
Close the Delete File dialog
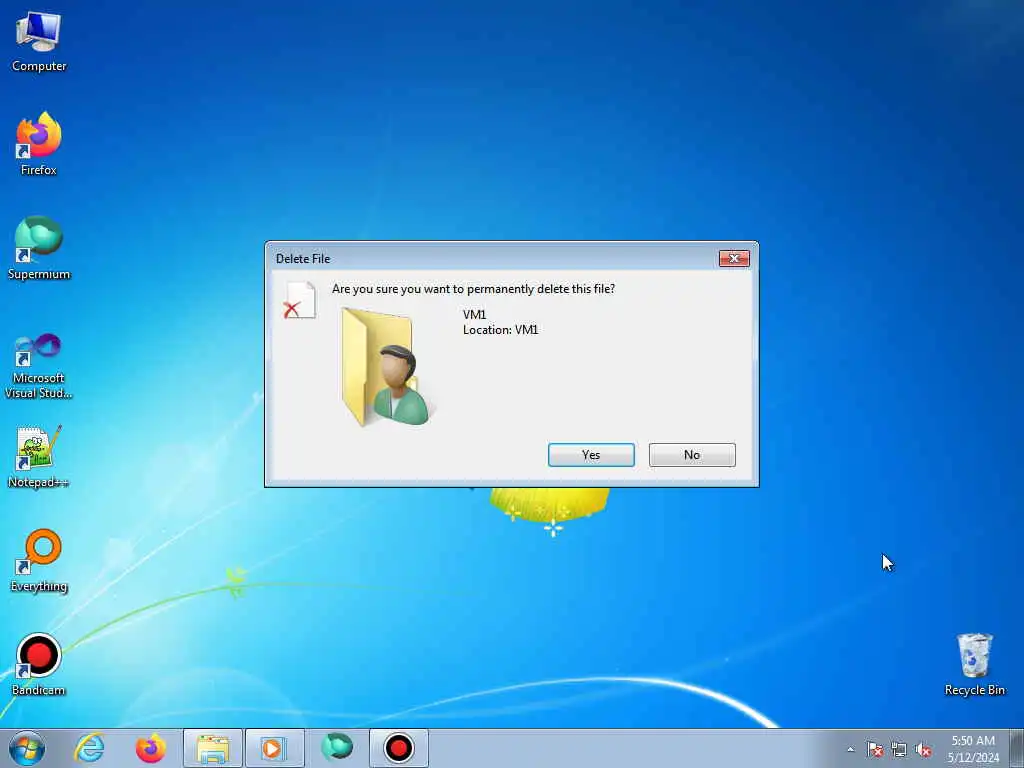[x=734, y=259]
